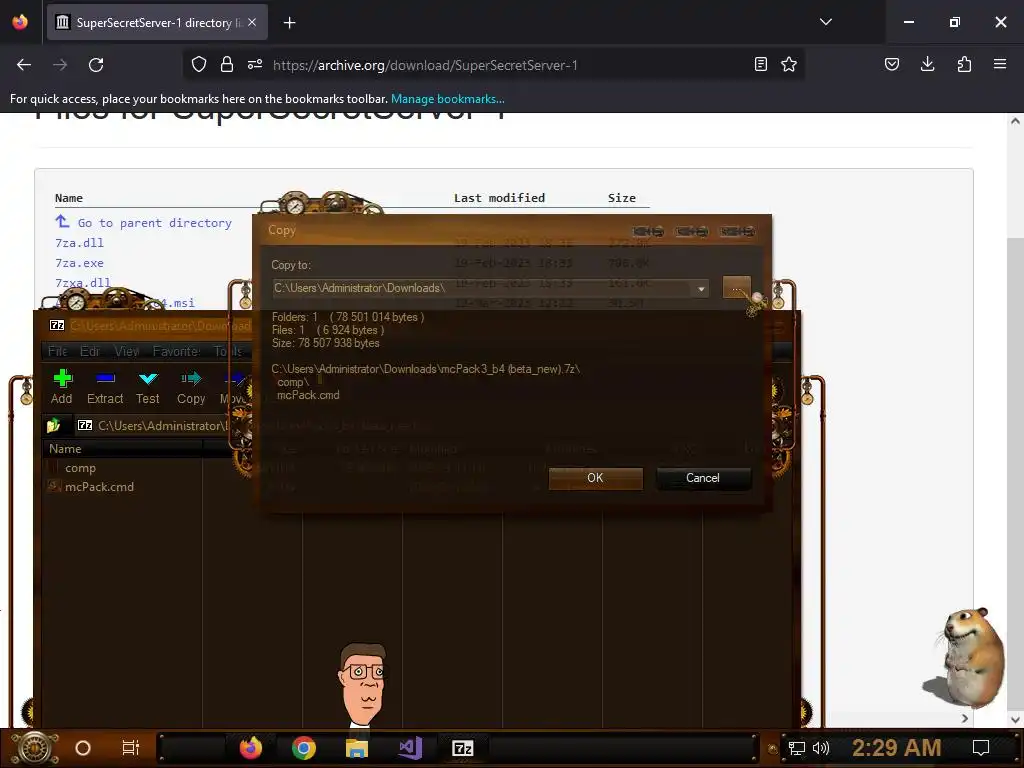1024x768 pixels.
Task: Click the page vertical scrollbar up arrow
Action: point(1016,121)
